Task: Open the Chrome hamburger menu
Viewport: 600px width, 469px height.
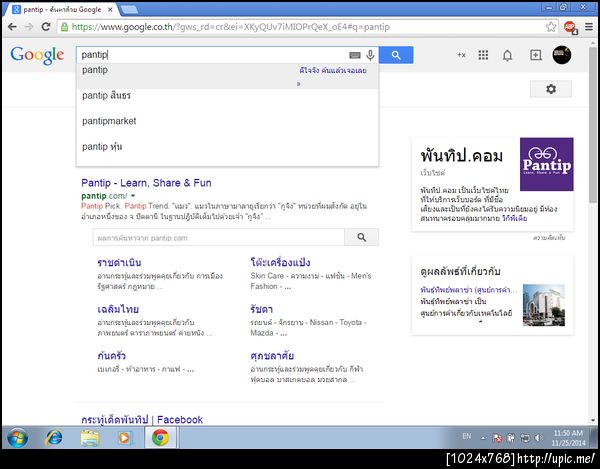Action: click(589, 27)
